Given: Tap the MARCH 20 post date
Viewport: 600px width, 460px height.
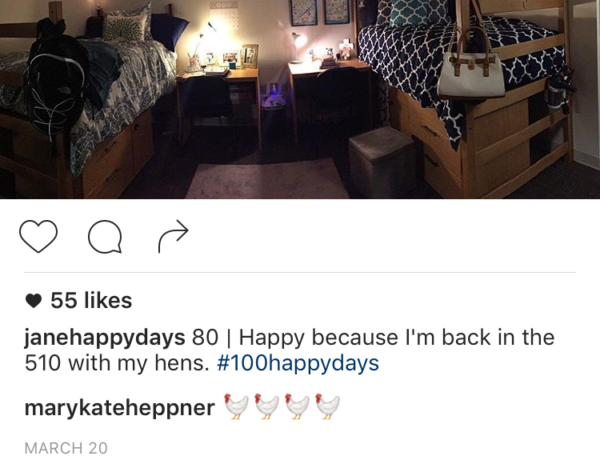Looking at the screenshot, I should point(66,448).
